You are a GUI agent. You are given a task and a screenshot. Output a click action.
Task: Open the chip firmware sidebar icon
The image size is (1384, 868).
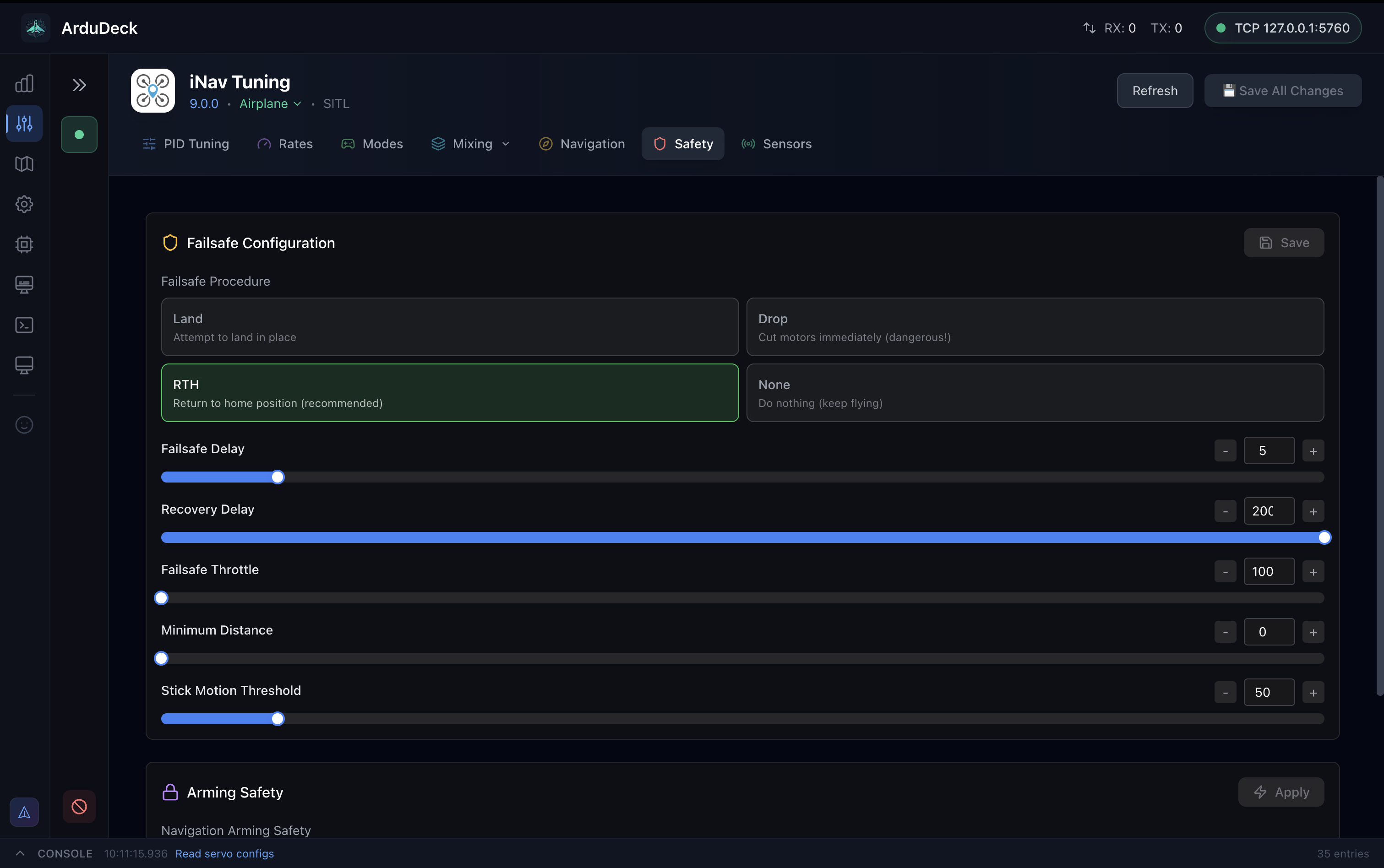(24, 244)
